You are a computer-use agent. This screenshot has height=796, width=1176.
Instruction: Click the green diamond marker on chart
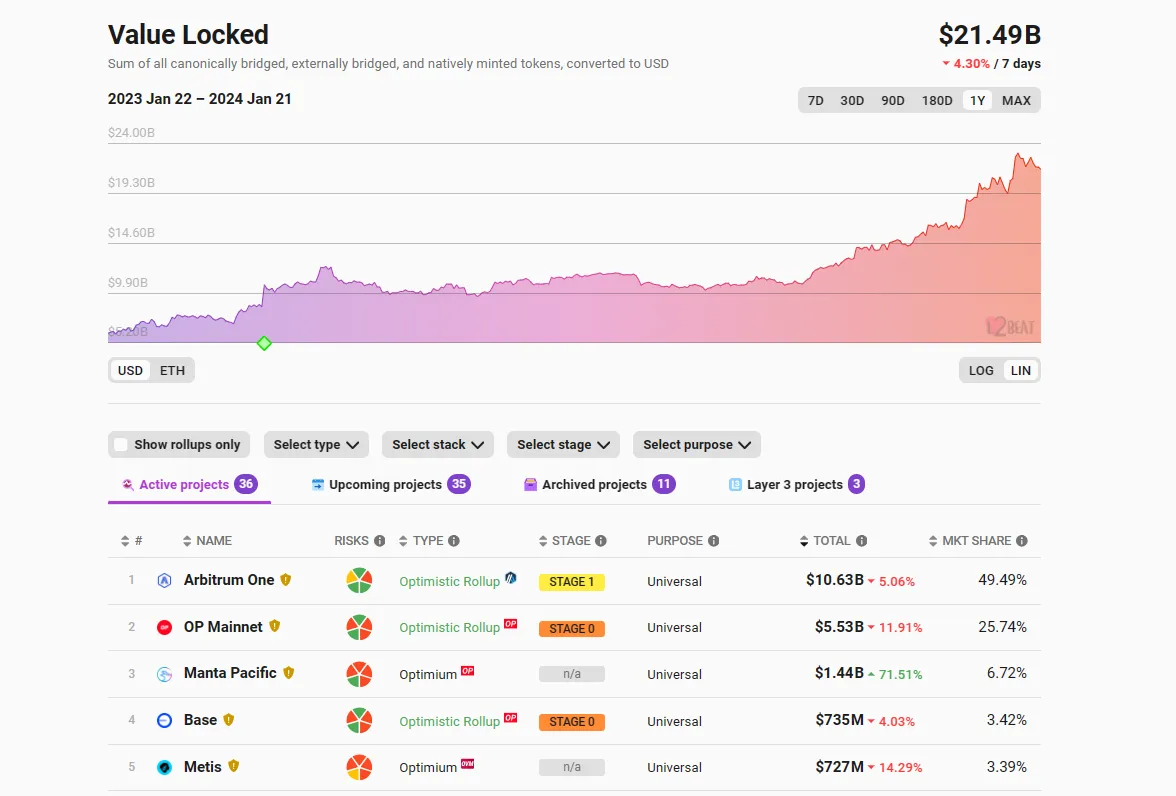(264, 343)
